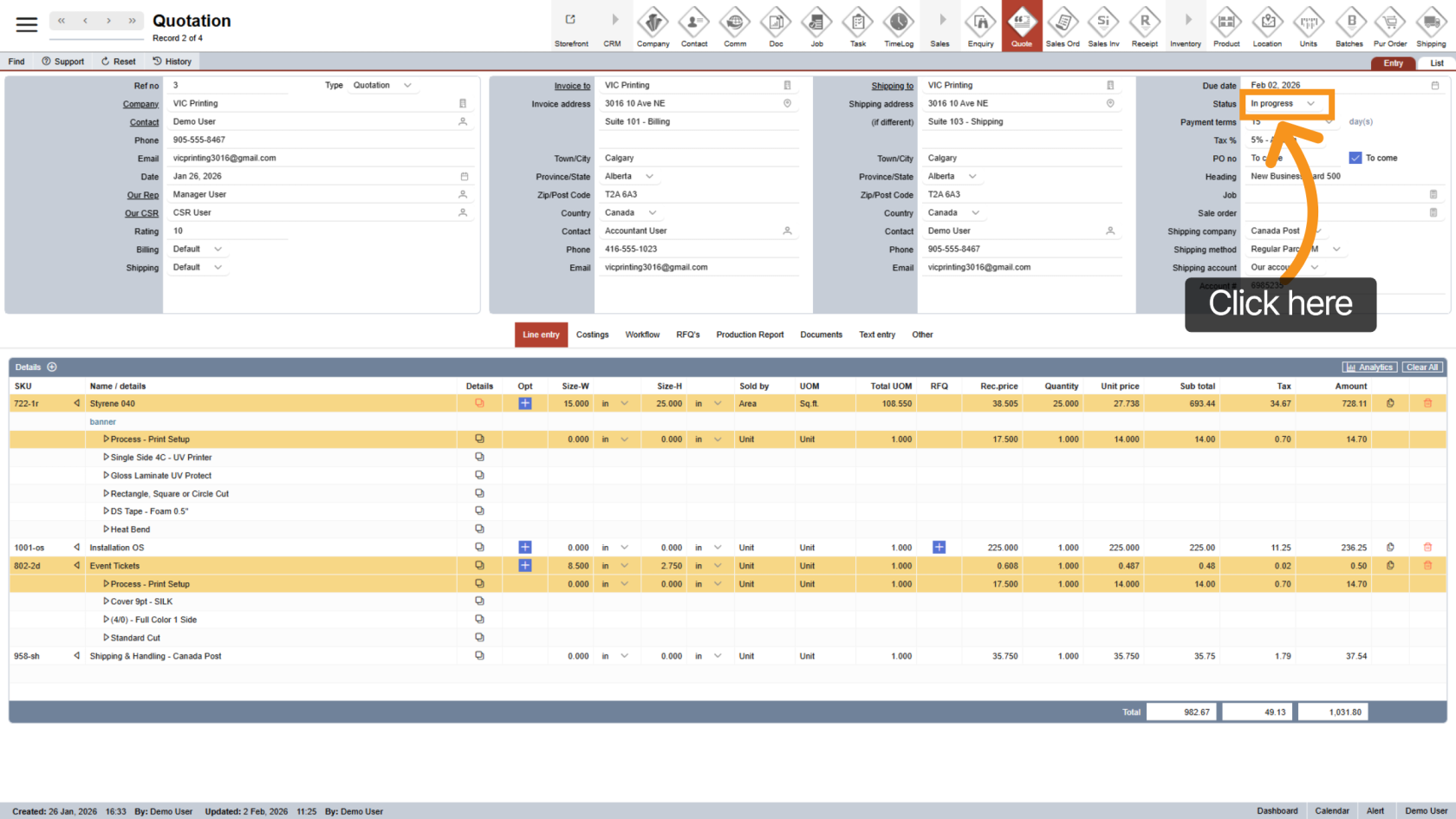Toggle the PO 'To come' checkbox
Image resolution: width=1456 pixels, height=819 pixels.
(1355, 158)
